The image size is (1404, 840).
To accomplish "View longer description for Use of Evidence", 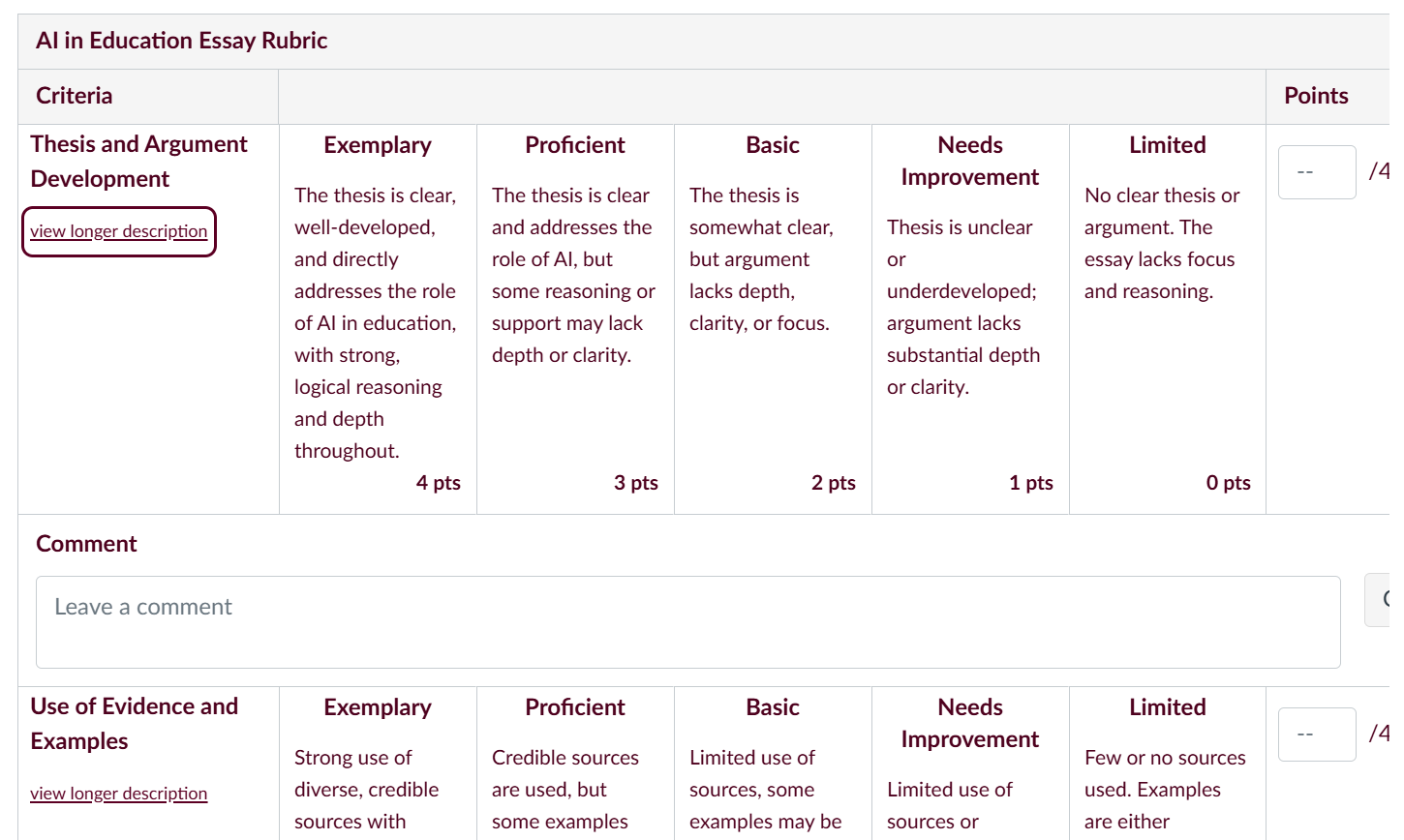I will [x=119, y=794].
